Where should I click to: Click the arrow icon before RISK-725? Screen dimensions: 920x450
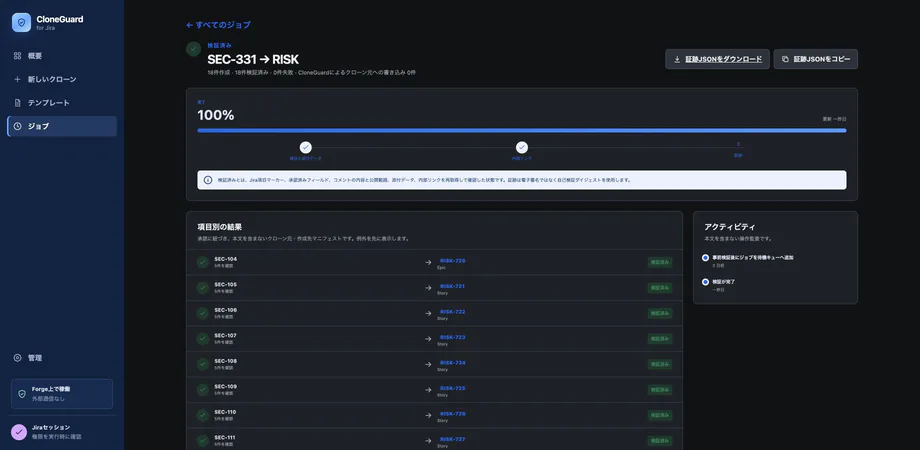[x=428, y=390]
